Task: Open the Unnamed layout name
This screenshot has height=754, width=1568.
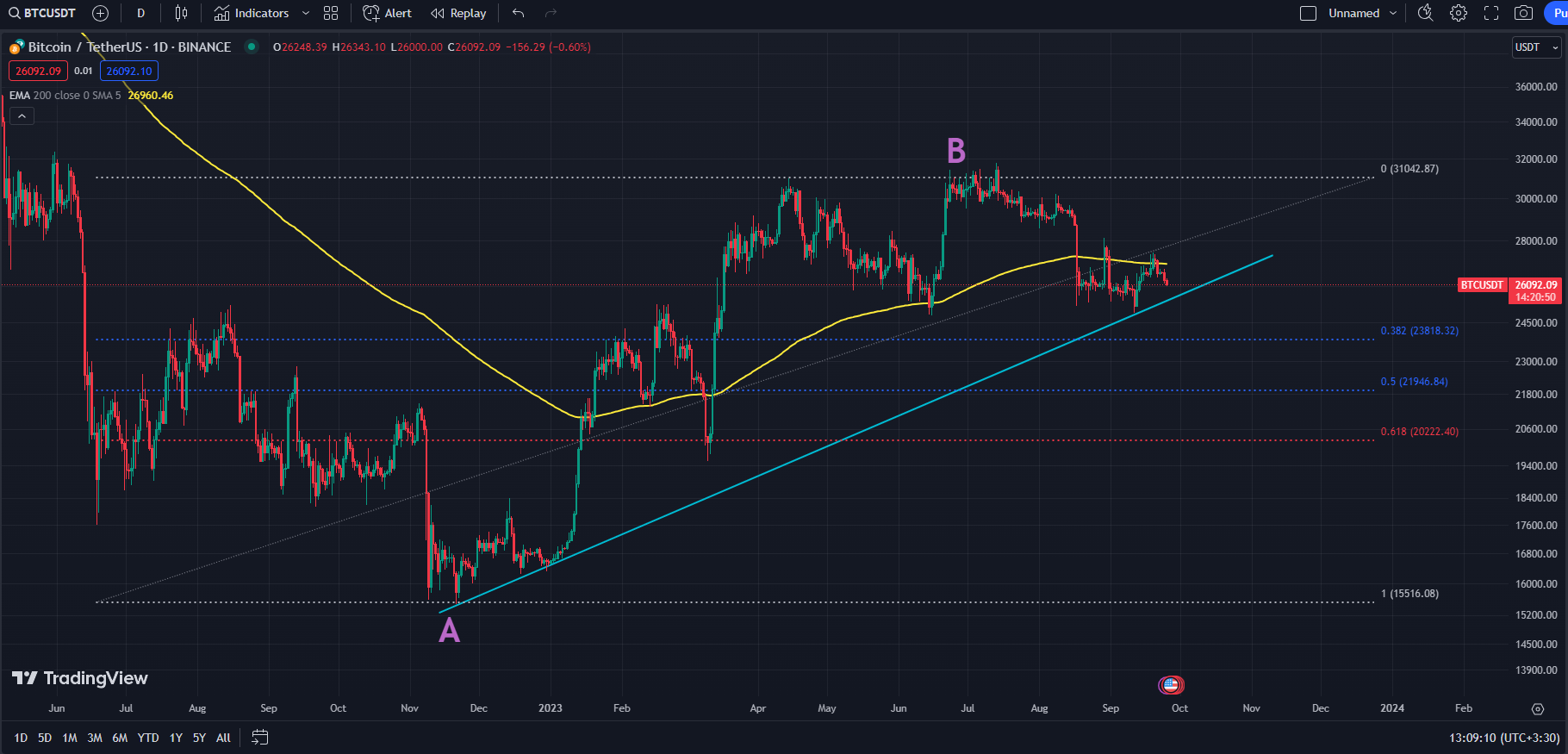Action: tap(1353, 13)
